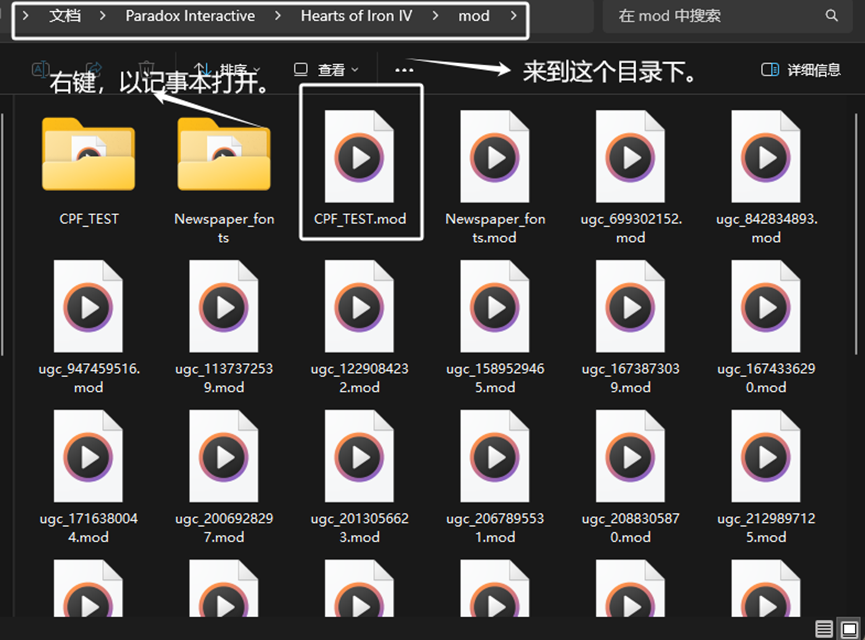The height and width of the screenshot is (640, 865).
Task: Toggle the 详细信息 details pane
Action: coord(800,70)
